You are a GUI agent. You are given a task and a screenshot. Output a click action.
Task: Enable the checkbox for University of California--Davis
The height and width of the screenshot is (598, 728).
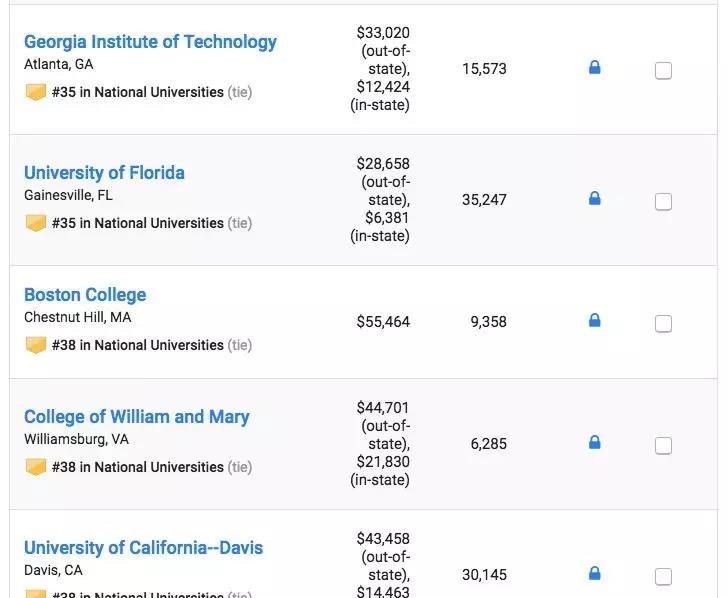tap(663, 577)
